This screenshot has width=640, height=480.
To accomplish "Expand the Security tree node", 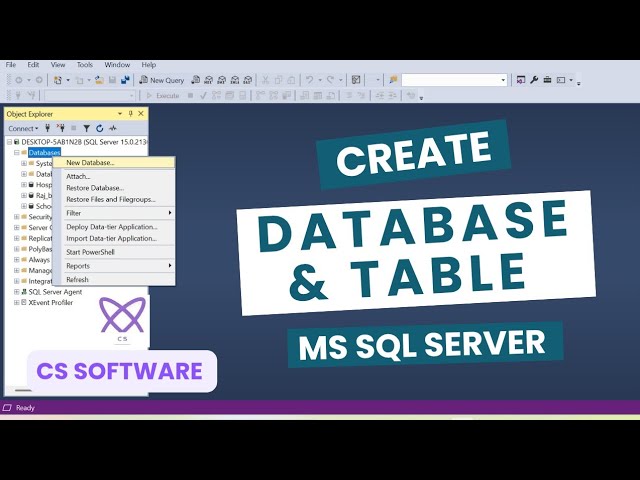I will point(17,217).
